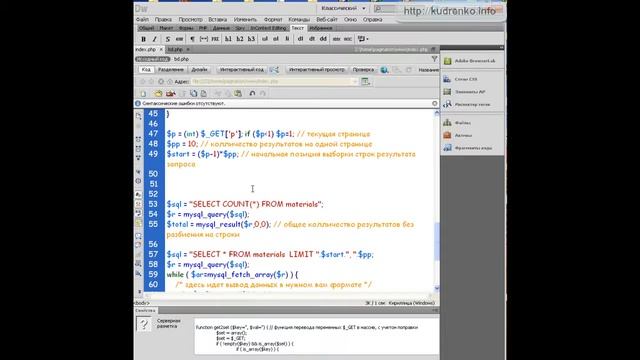
Task: Select the Текст insert tab
Action: [298, 28]
